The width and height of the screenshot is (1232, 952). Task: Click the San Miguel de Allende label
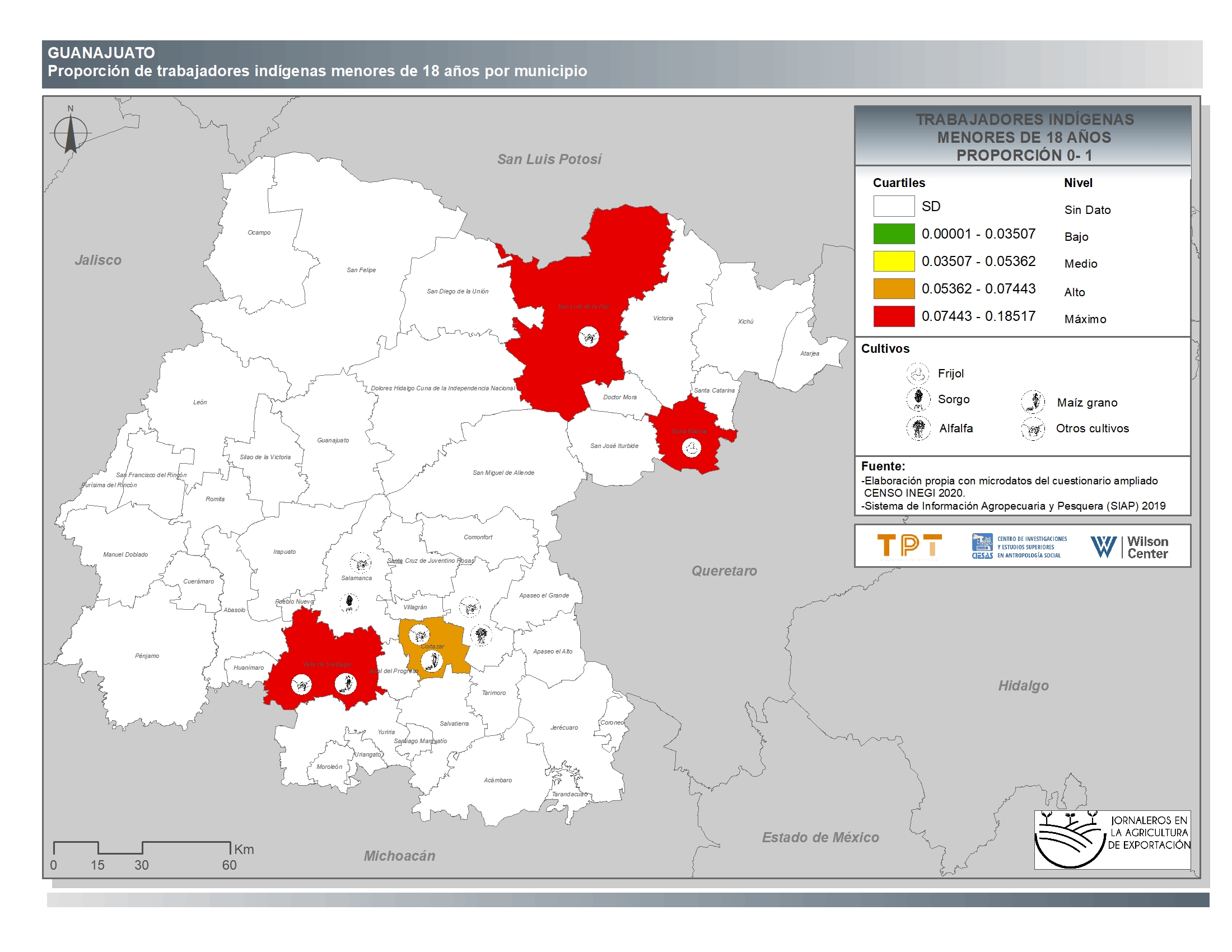[x=503, y=473]
